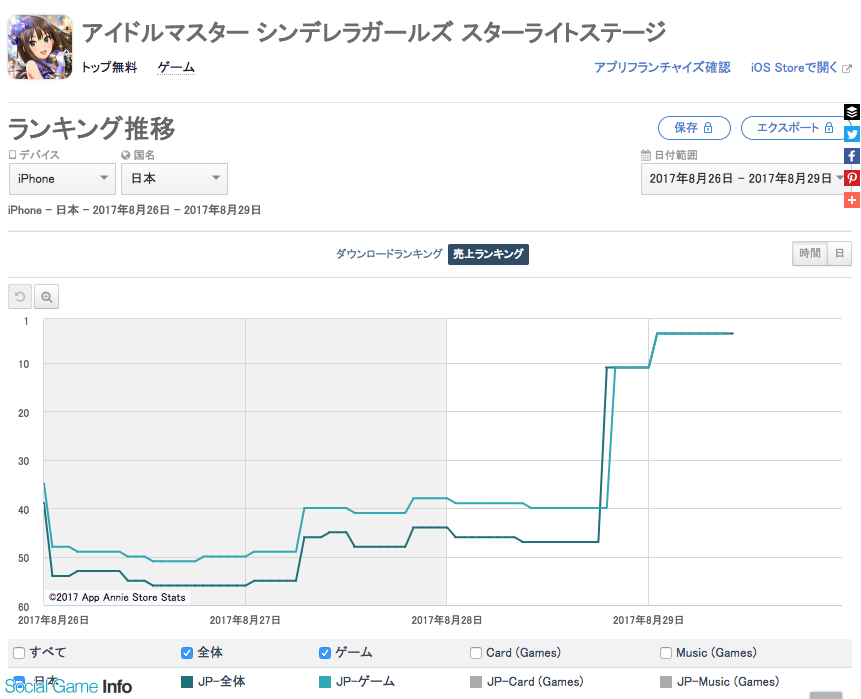Click the 保存 button
The height and width of the screenshot is (699, 861).
(x=694, y=128)
